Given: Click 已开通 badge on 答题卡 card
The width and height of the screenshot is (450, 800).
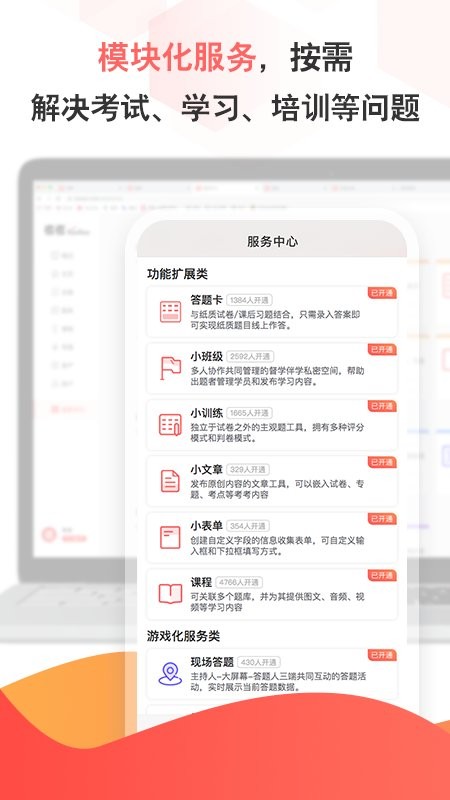Looking at the screenshot, I should point(382,293).
